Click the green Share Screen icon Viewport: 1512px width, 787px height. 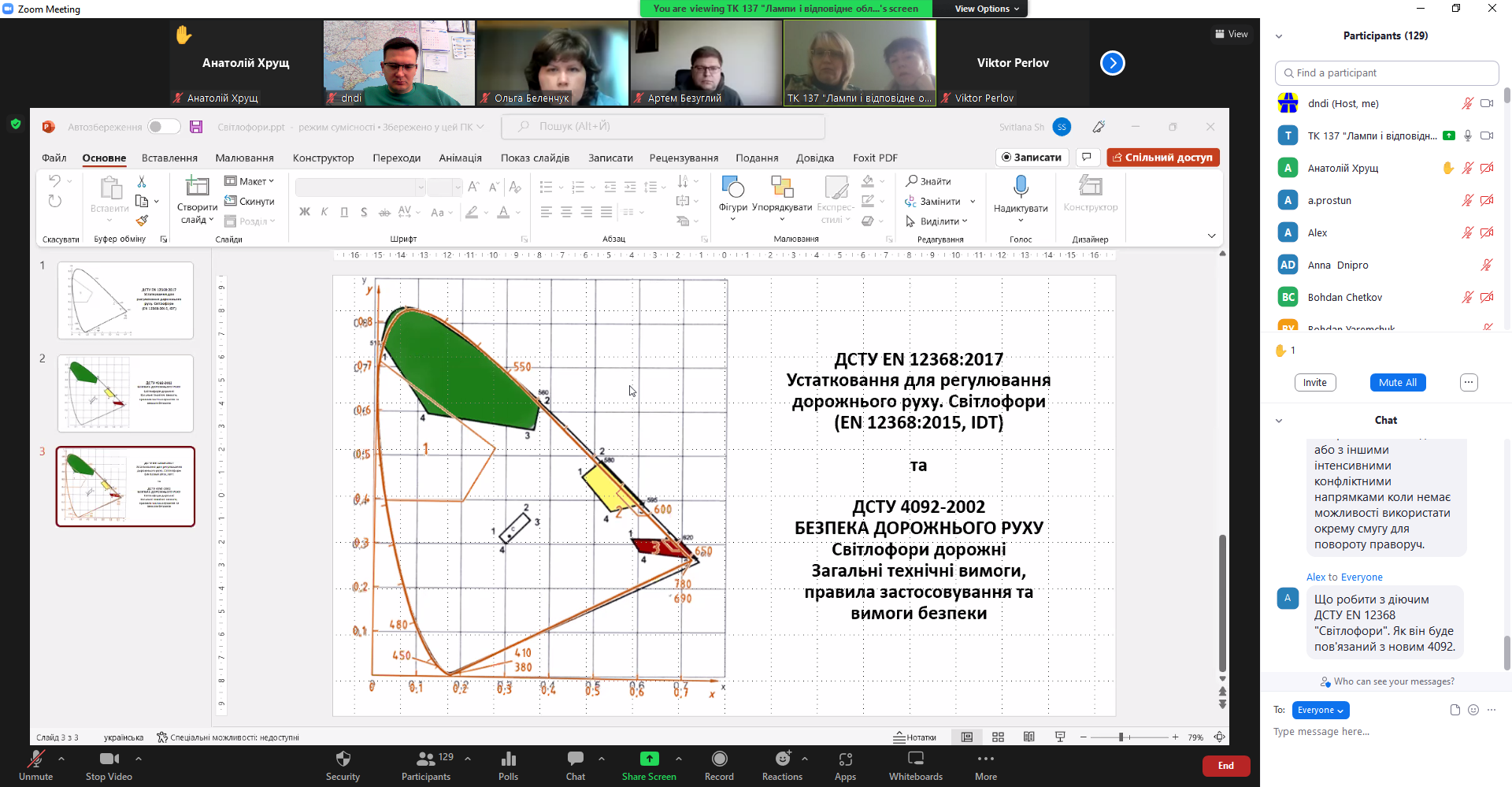[x=649, y=759]
